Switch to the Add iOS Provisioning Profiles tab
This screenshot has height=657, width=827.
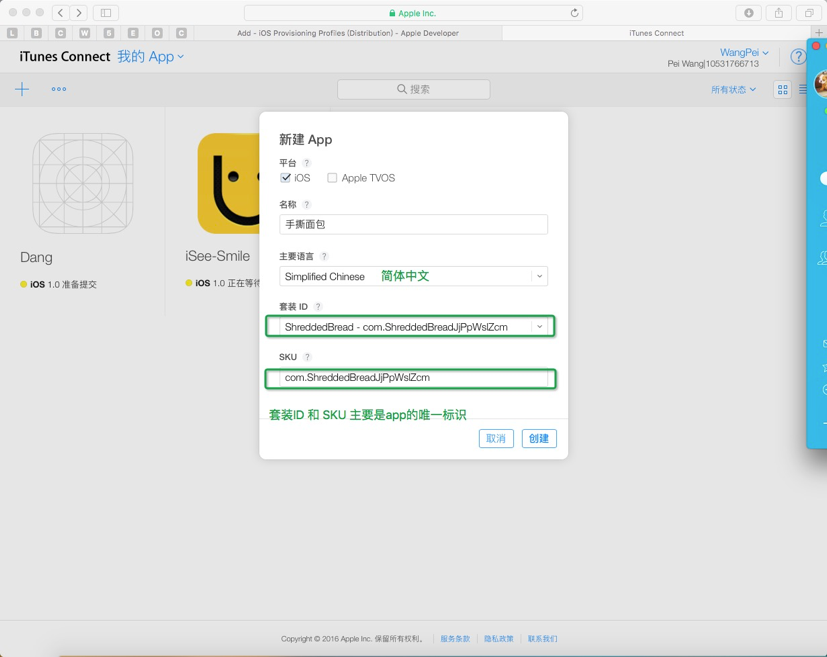click(348, 33)
